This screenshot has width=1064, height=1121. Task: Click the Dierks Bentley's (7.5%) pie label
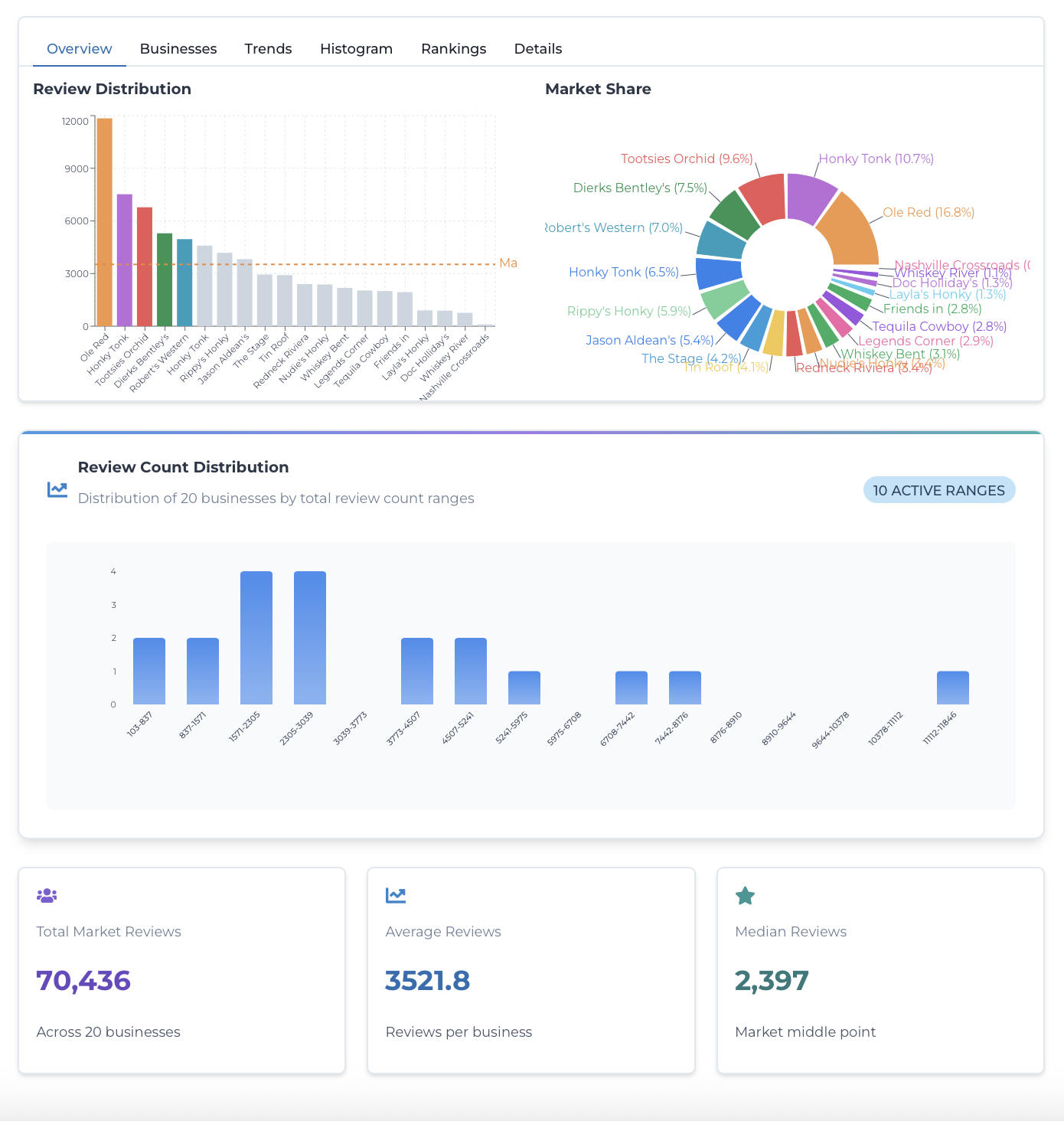click(640, 188)
